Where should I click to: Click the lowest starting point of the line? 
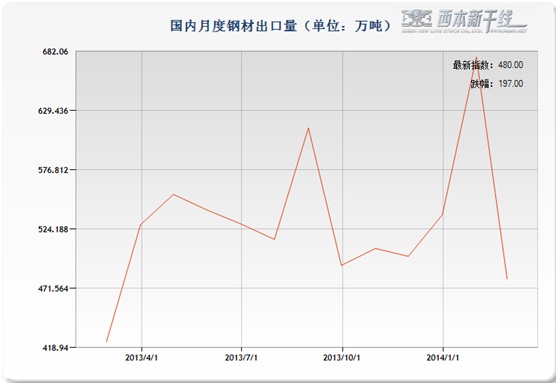pos(106,342)
